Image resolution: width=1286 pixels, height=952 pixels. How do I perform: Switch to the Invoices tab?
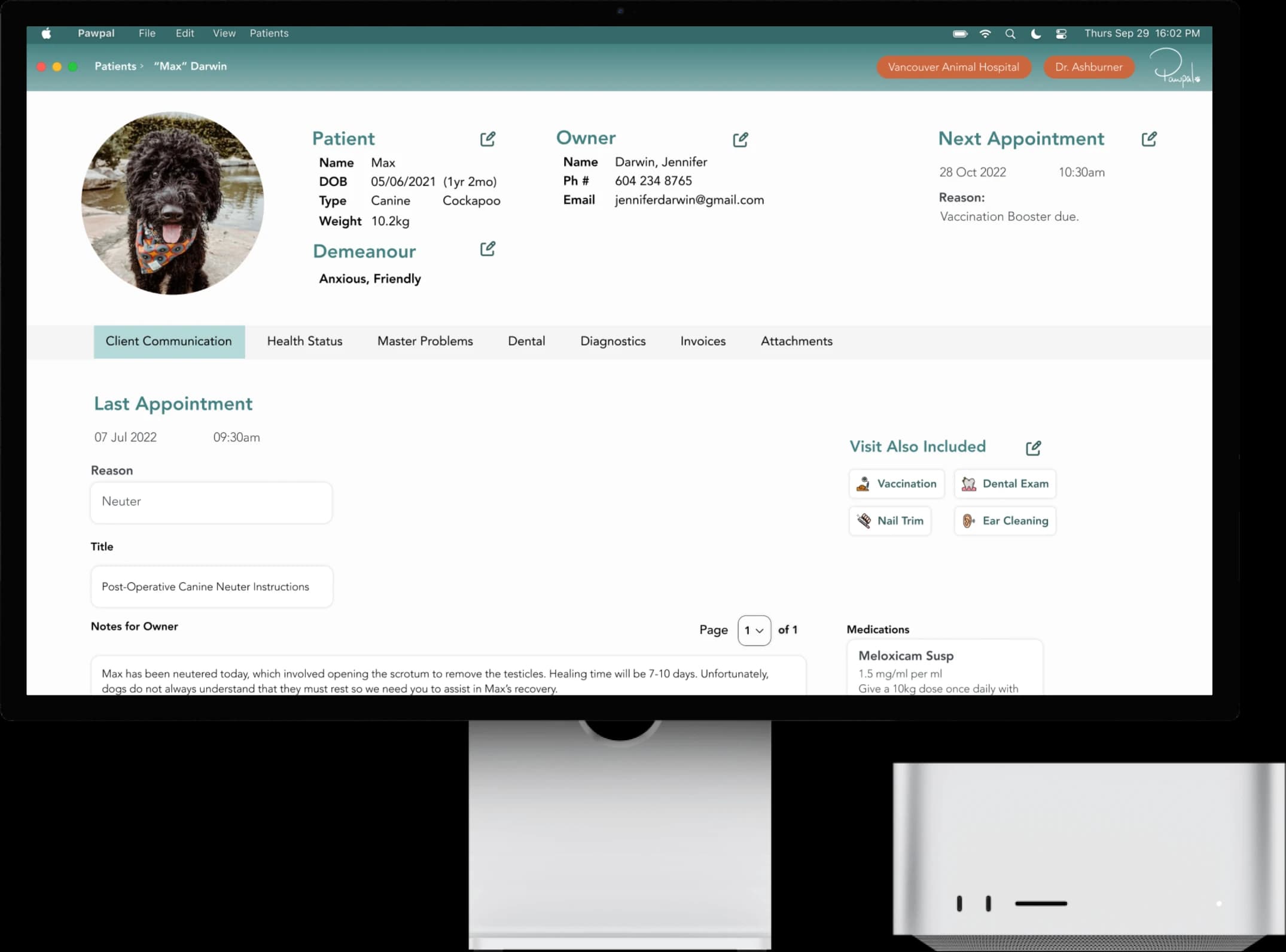[x=703, y=341]
